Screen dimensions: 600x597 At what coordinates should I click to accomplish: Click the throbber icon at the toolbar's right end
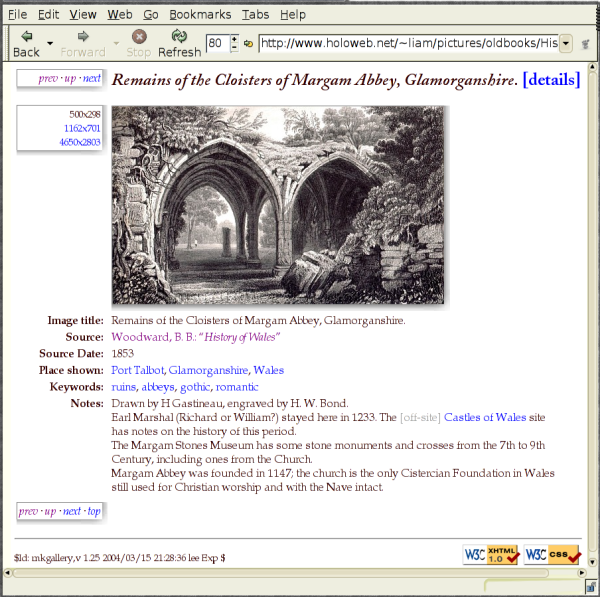pos(584,44)
